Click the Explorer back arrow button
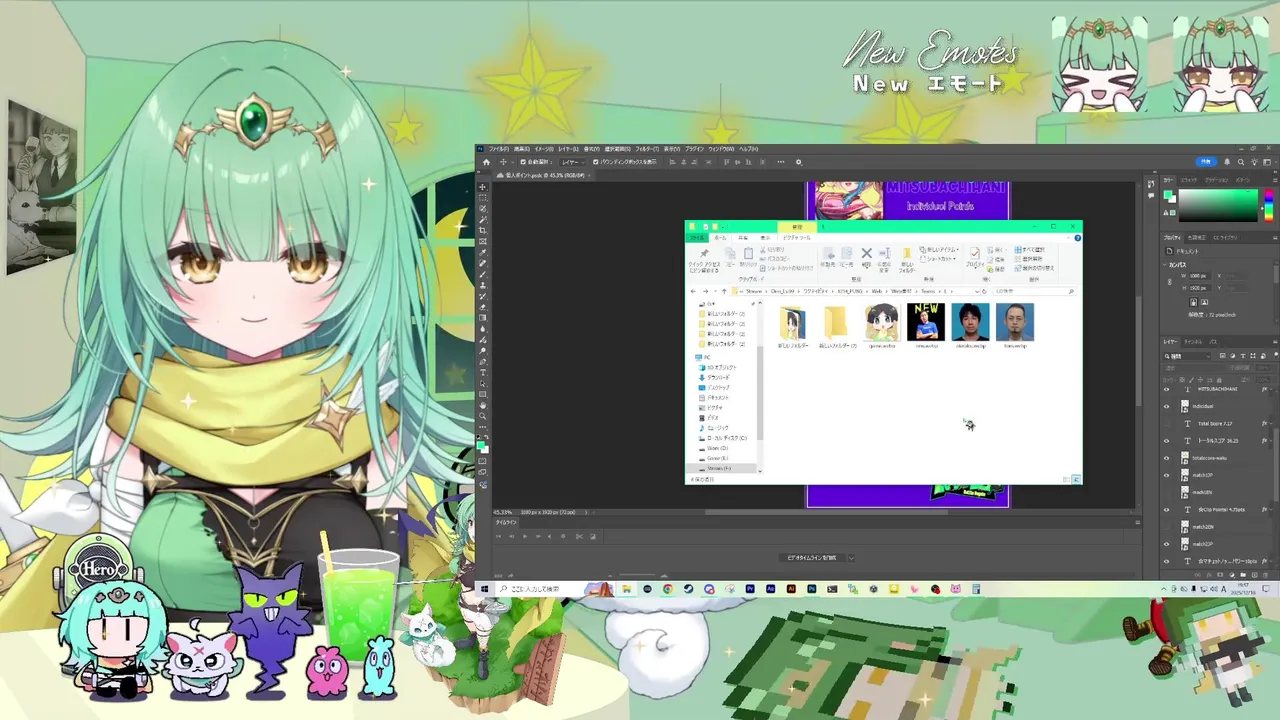 [693, 291]
